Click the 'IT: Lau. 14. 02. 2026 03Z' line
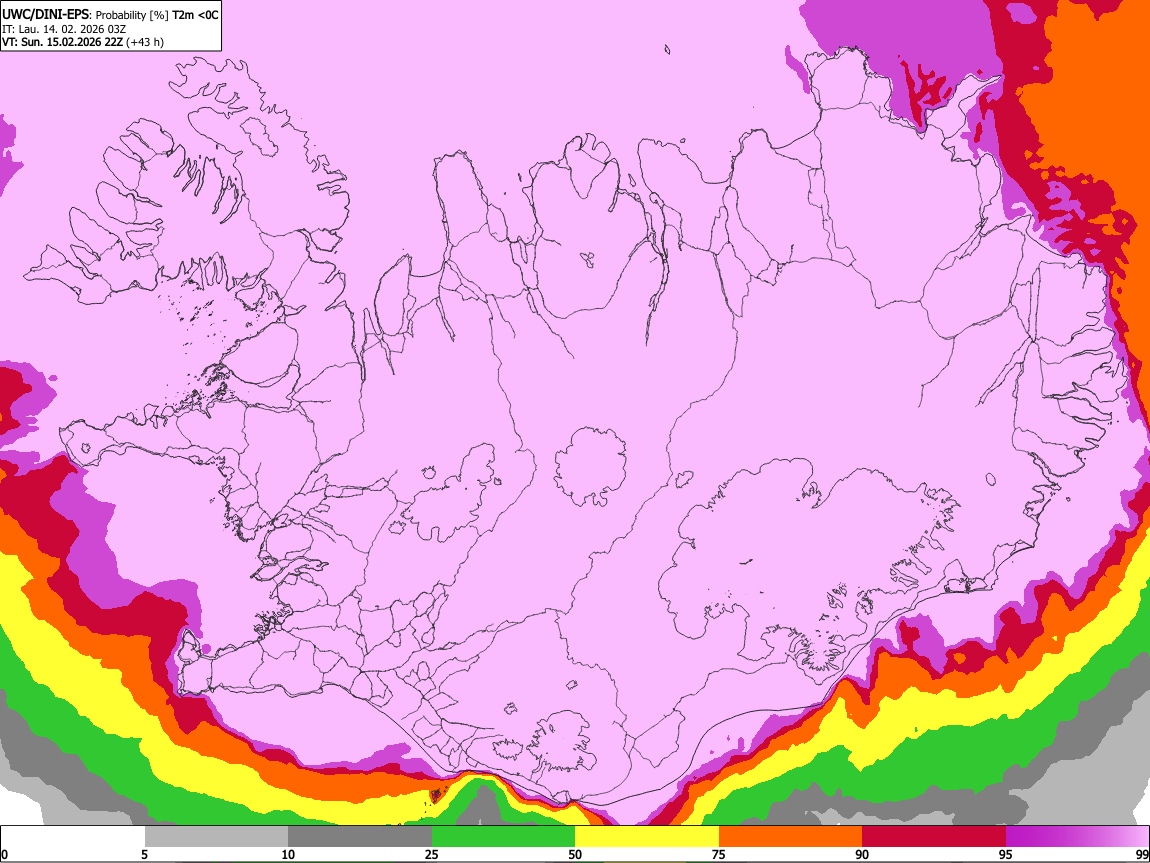Viewport: 1150px width, 863px height. 64,29
